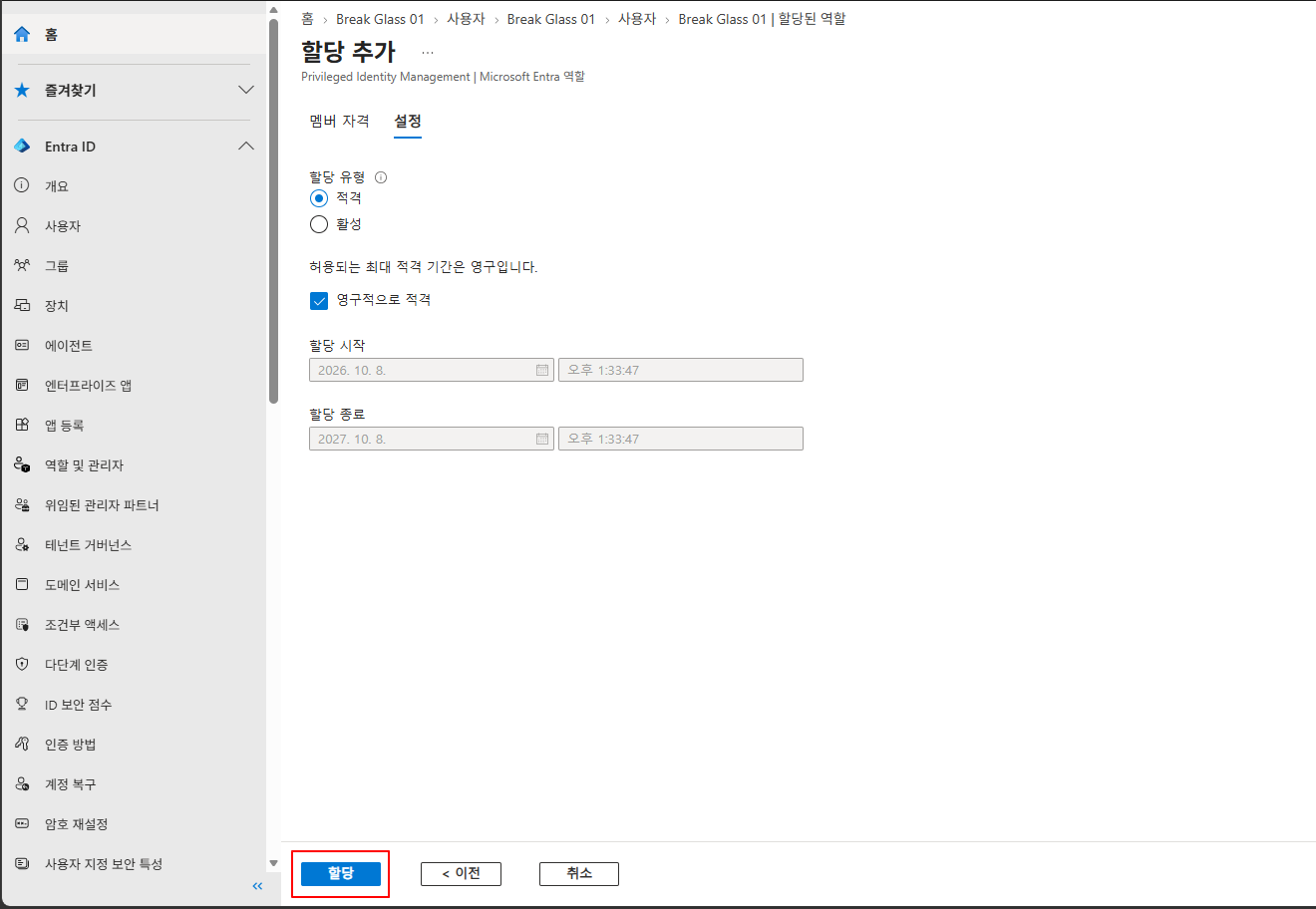Click the 할당 종료 time field
1316x909 pixels.
681,439
